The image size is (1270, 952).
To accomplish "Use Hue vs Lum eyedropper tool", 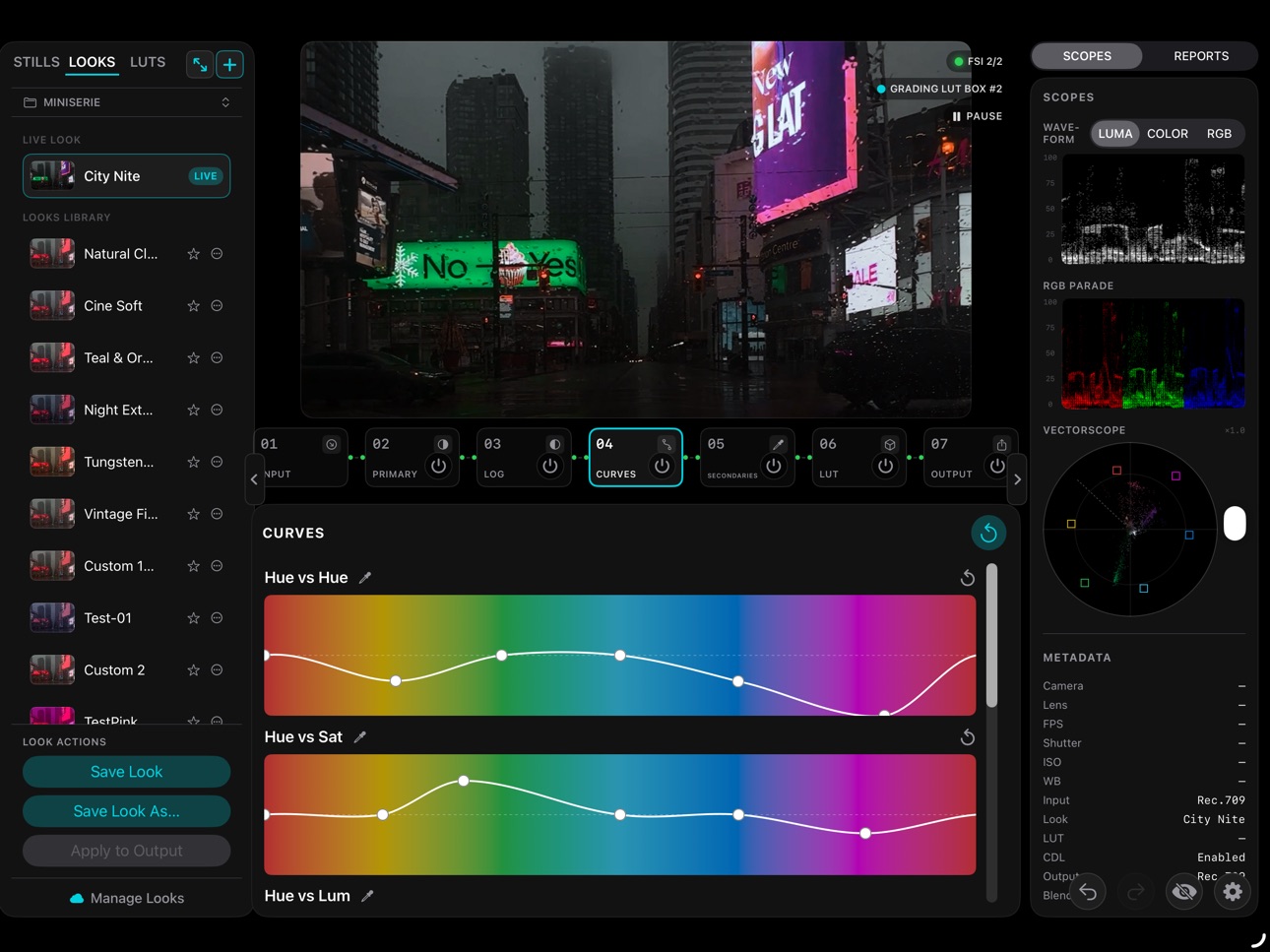I will pyautogui.click(x=367, y=896).
